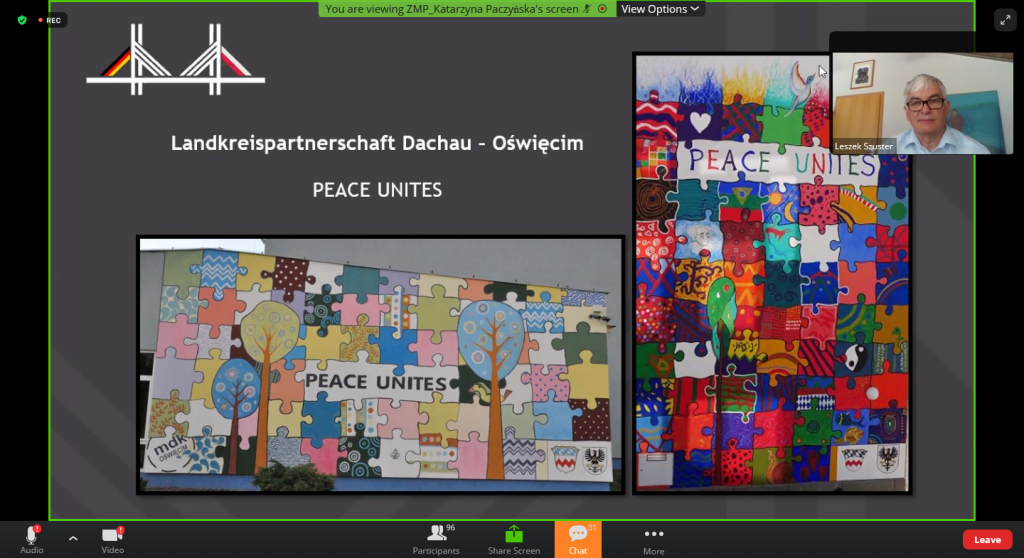
Task: Click the wide puzzle mural photo
Action: pos(381,365)
